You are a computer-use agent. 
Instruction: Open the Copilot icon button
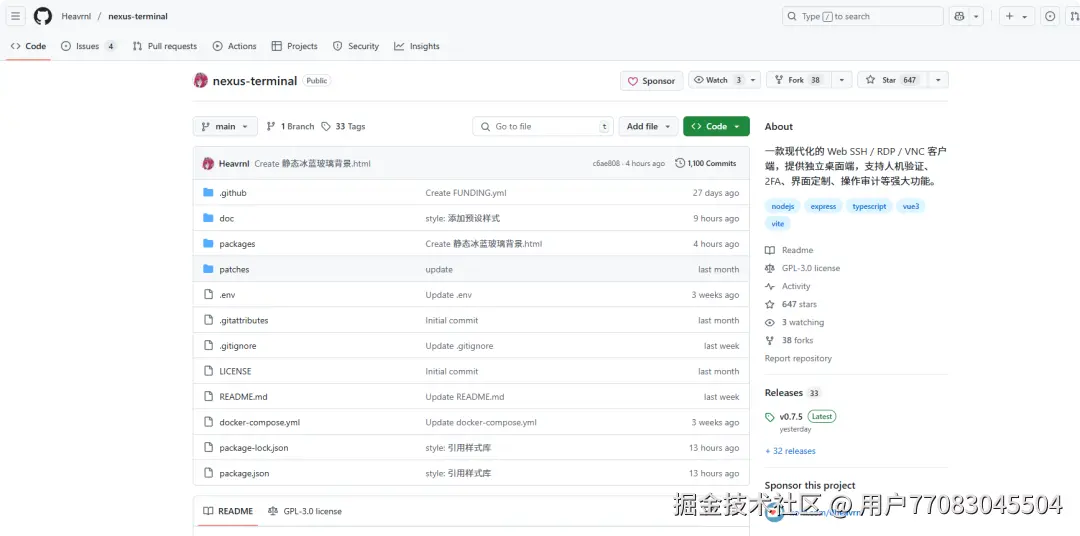tap(959, 17)
